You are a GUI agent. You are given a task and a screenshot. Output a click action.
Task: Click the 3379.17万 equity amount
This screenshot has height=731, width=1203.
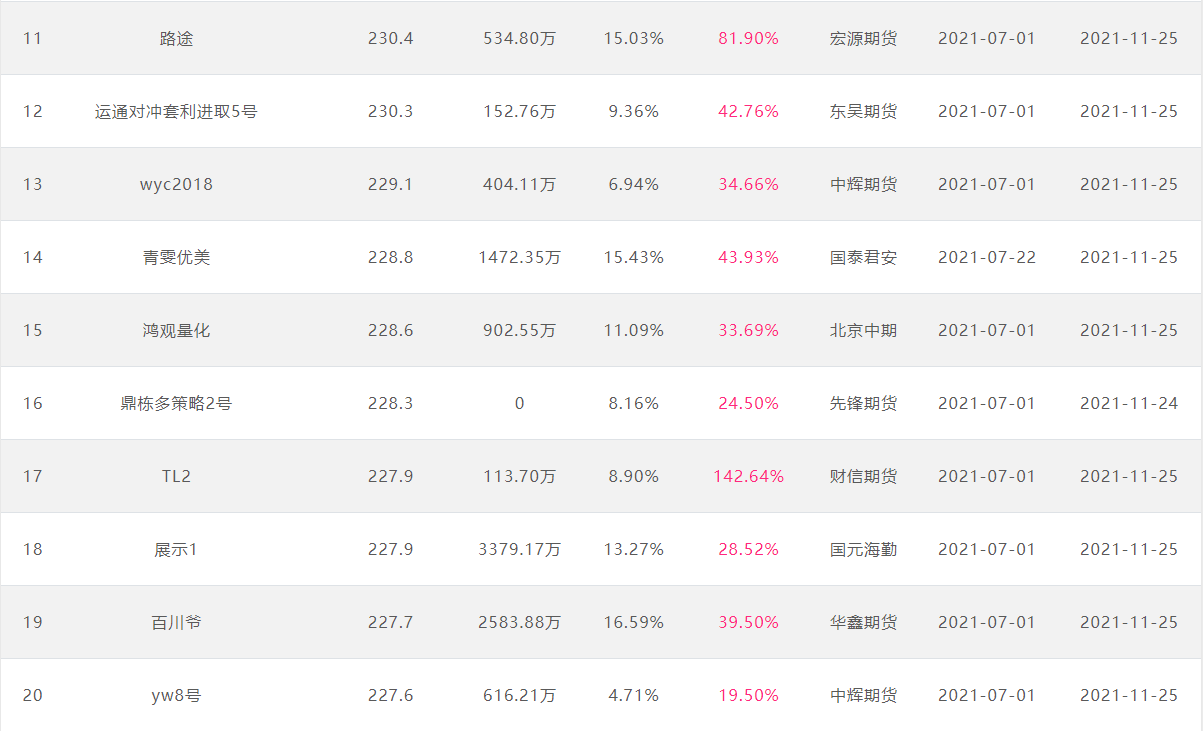click(x=519, y=550)
